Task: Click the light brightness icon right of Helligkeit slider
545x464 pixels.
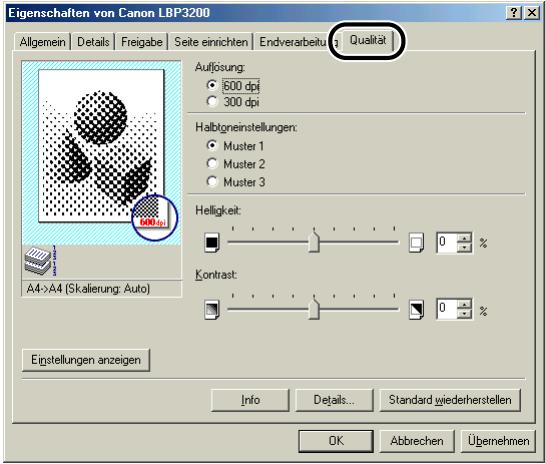Action: coord(416,242)
